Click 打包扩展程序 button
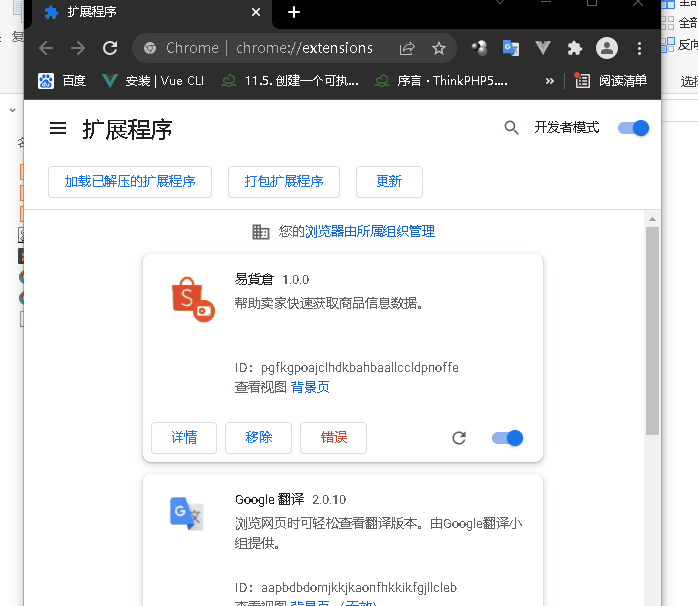This screenshot has width=698, height=606. [284, 182]
